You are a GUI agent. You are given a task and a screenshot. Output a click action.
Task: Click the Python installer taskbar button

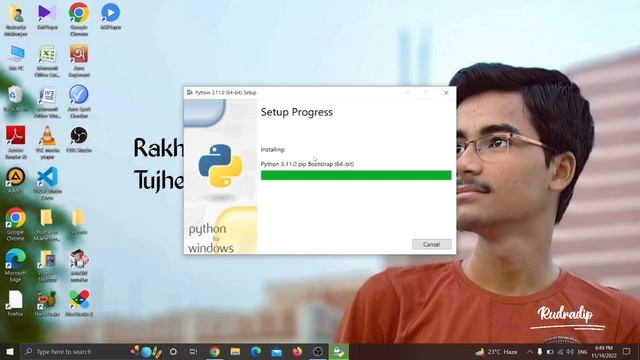tap(339, 351)
